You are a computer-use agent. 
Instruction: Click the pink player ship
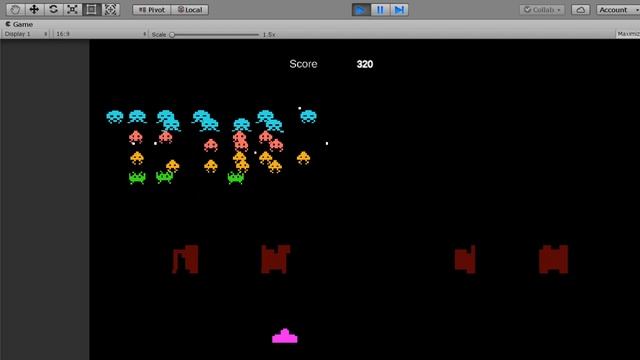pyautogui.click(x=285, y=336)
